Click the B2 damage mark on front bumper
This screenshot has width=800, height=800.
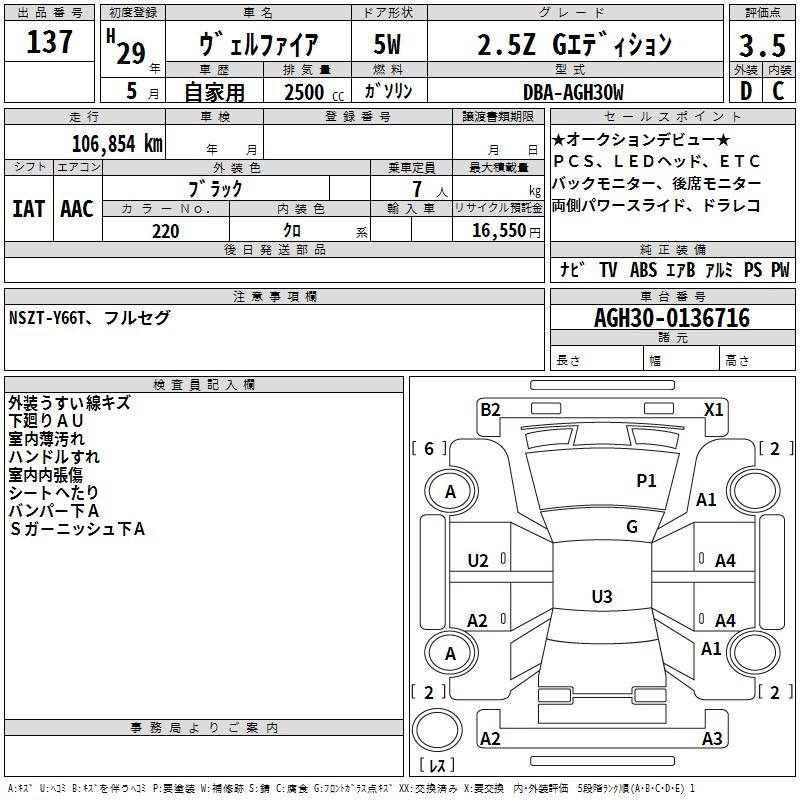490,410
